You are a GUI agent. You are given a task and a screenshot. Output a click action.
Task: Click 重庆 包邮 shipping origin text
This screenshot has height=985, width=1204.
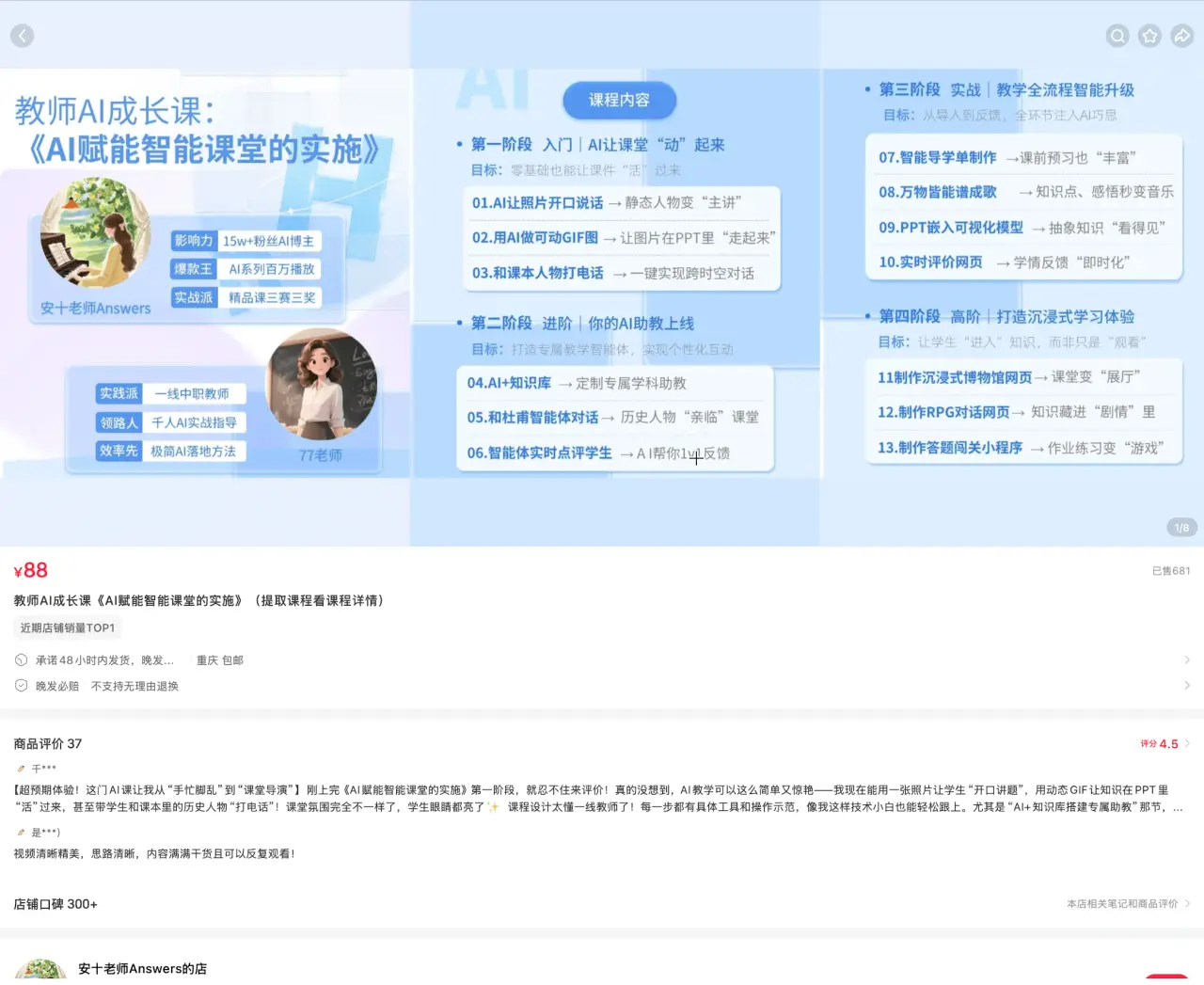pos(220,660)
